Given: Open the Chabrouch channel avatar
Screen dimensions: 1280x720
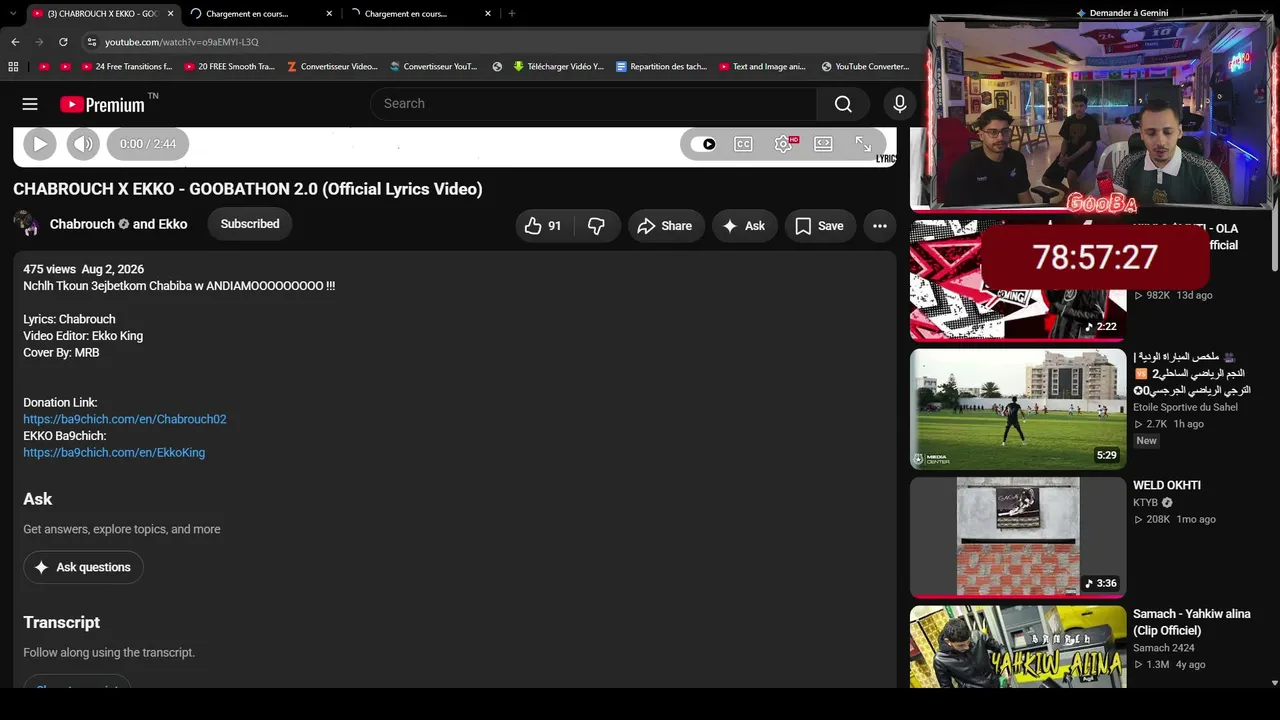Looking at the screenshot, I should (x=27, y=224).
